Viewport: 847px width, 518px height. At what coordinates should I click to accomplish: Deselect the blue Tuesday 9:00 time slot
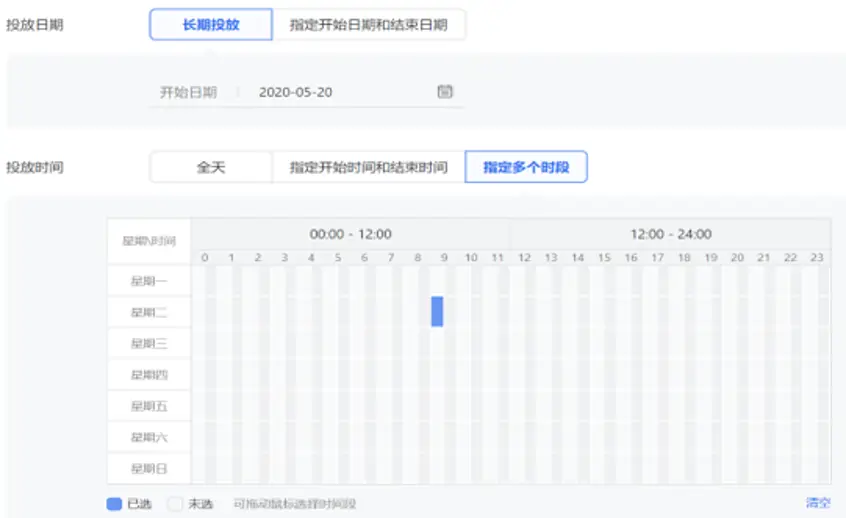pos(437,312)
